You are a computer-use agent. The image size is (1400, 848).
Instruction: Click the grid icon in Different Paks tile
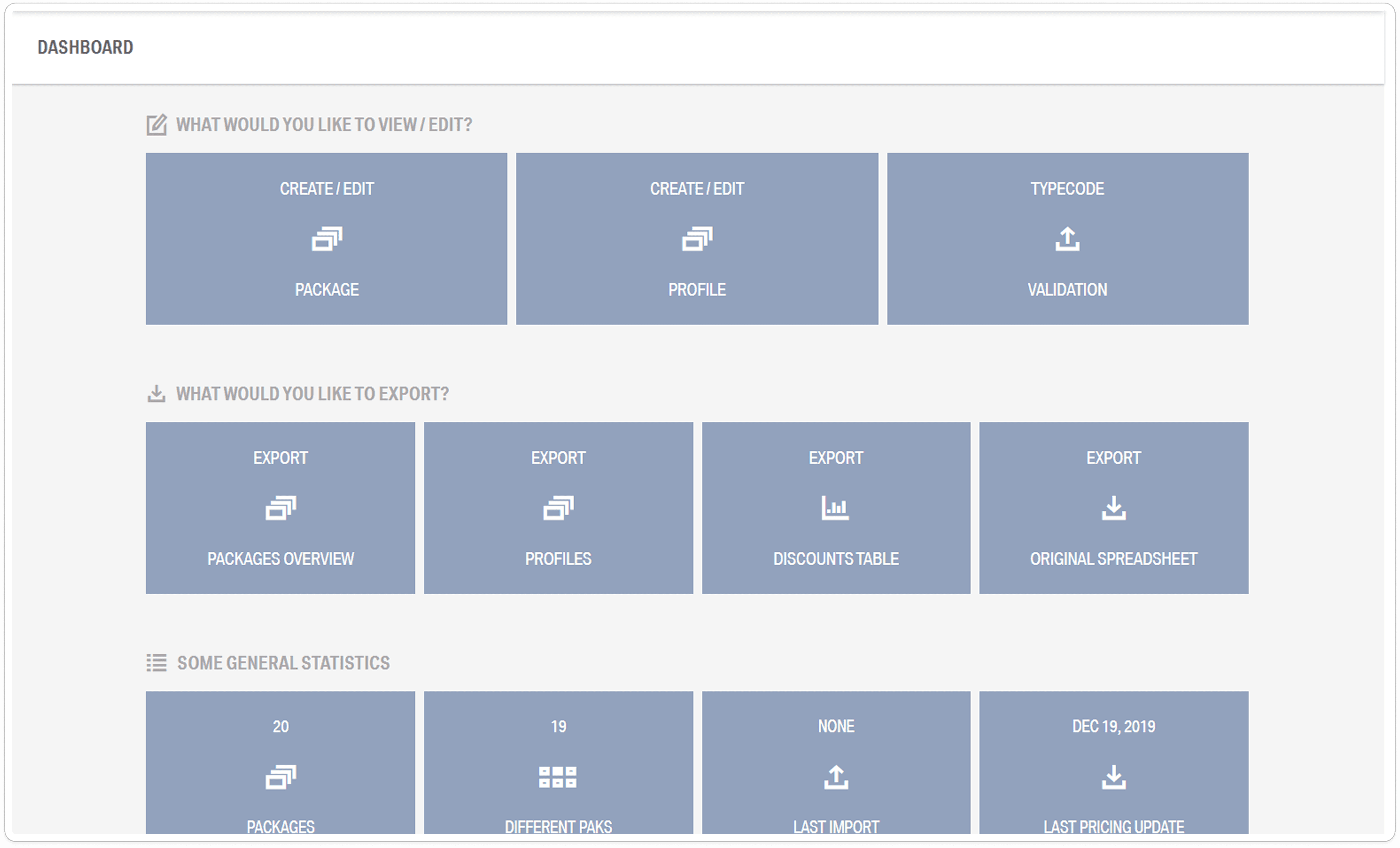point(558,777)
